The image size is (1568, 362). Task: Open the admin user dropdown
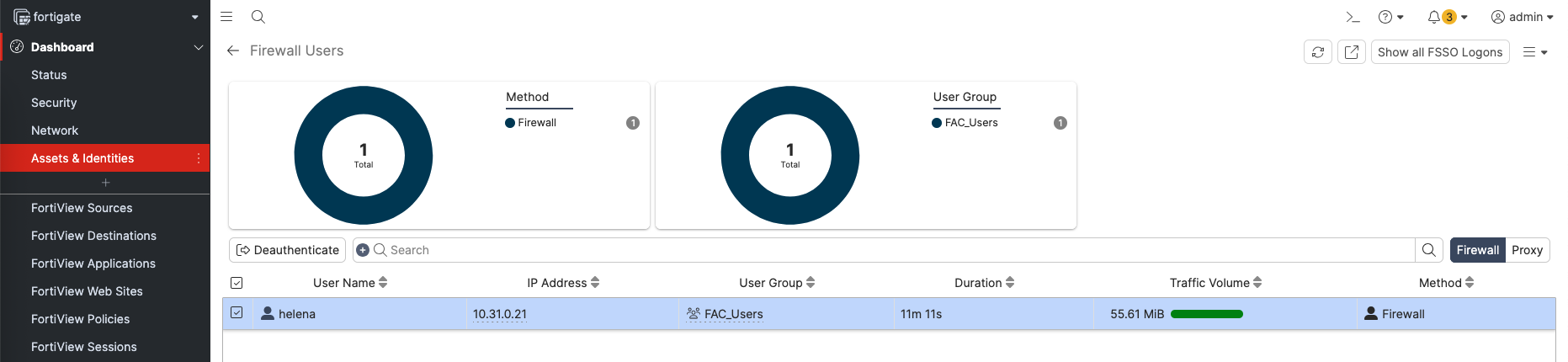1522,17
